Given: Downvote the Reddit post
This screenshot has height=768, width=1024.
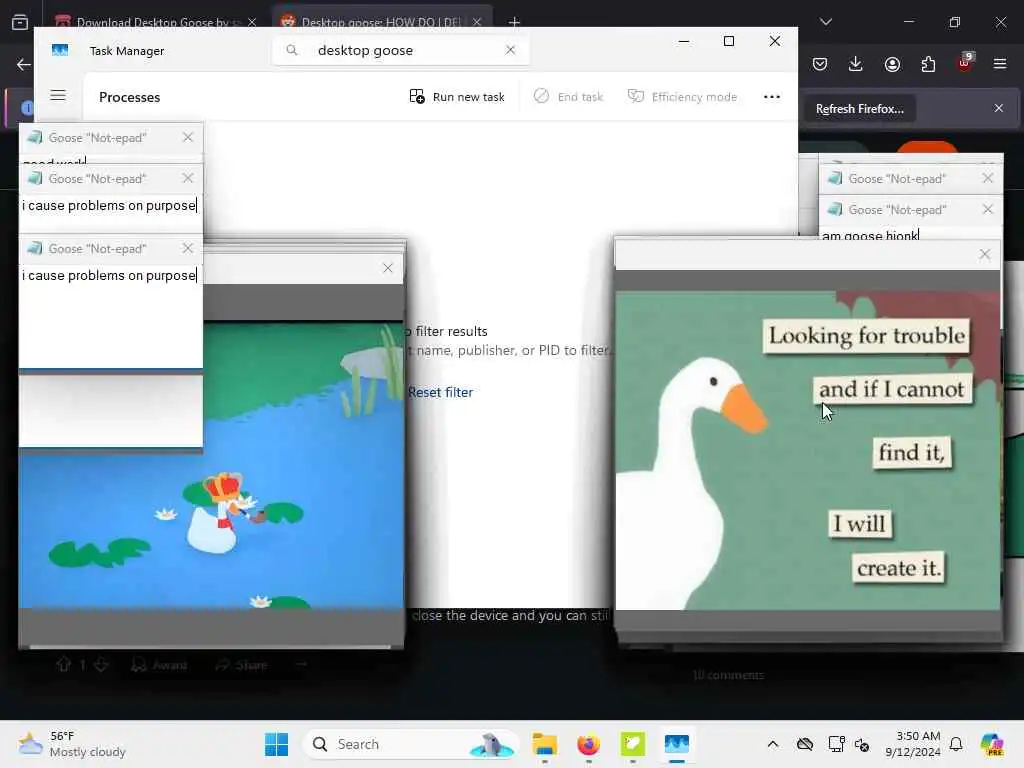Looking at the screenshot, I should tap(101, 665).
